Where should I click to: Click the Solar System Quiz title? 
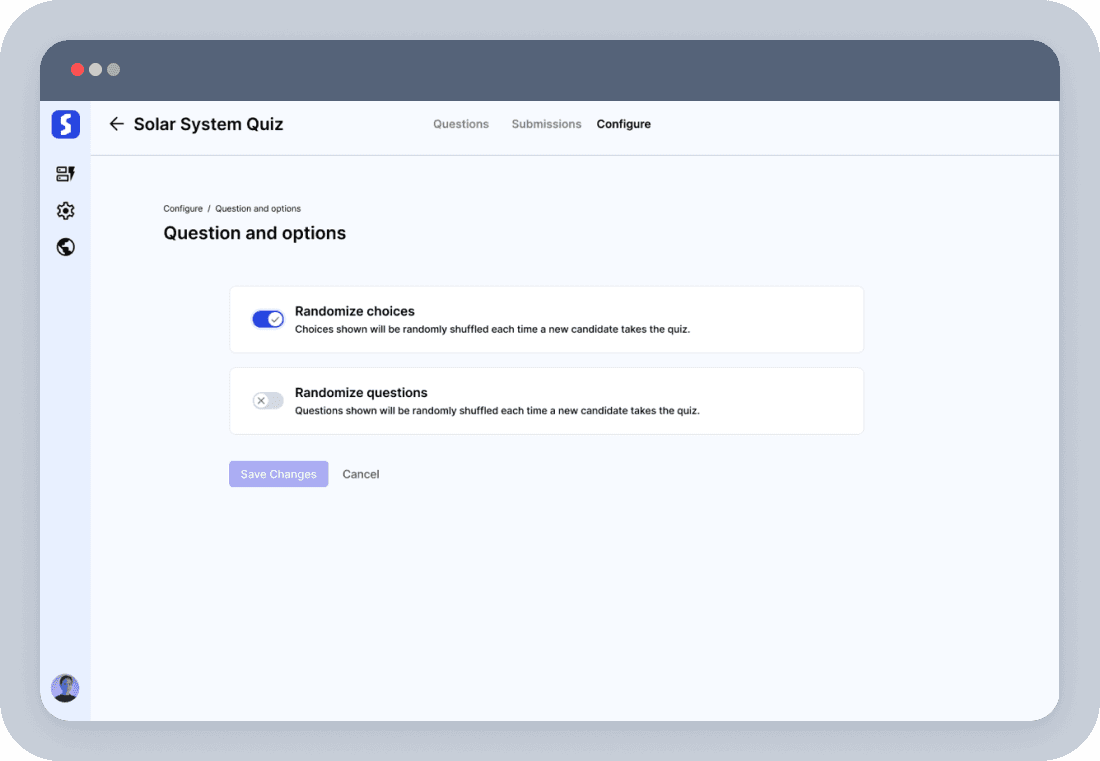(208, 124)
